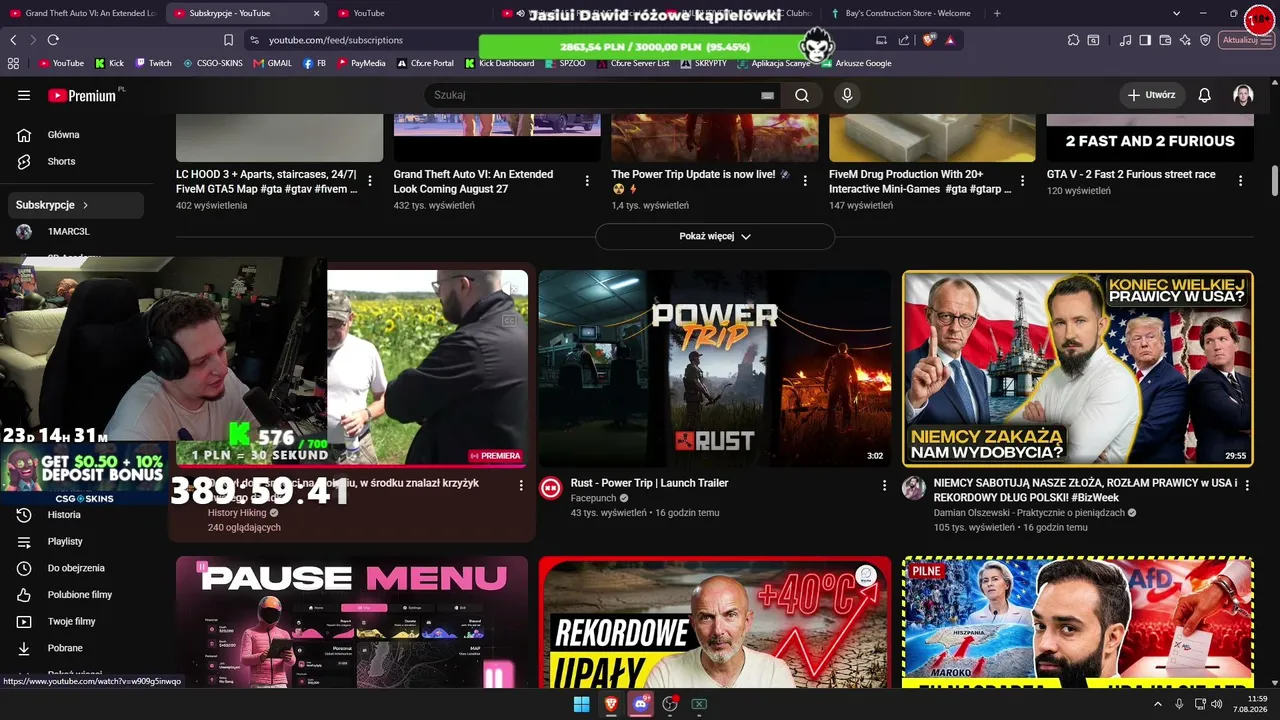This screenshot has width=1280, height=720.
Task: Open the Brave apps grid icon
Action: click(x=13, y=63)
